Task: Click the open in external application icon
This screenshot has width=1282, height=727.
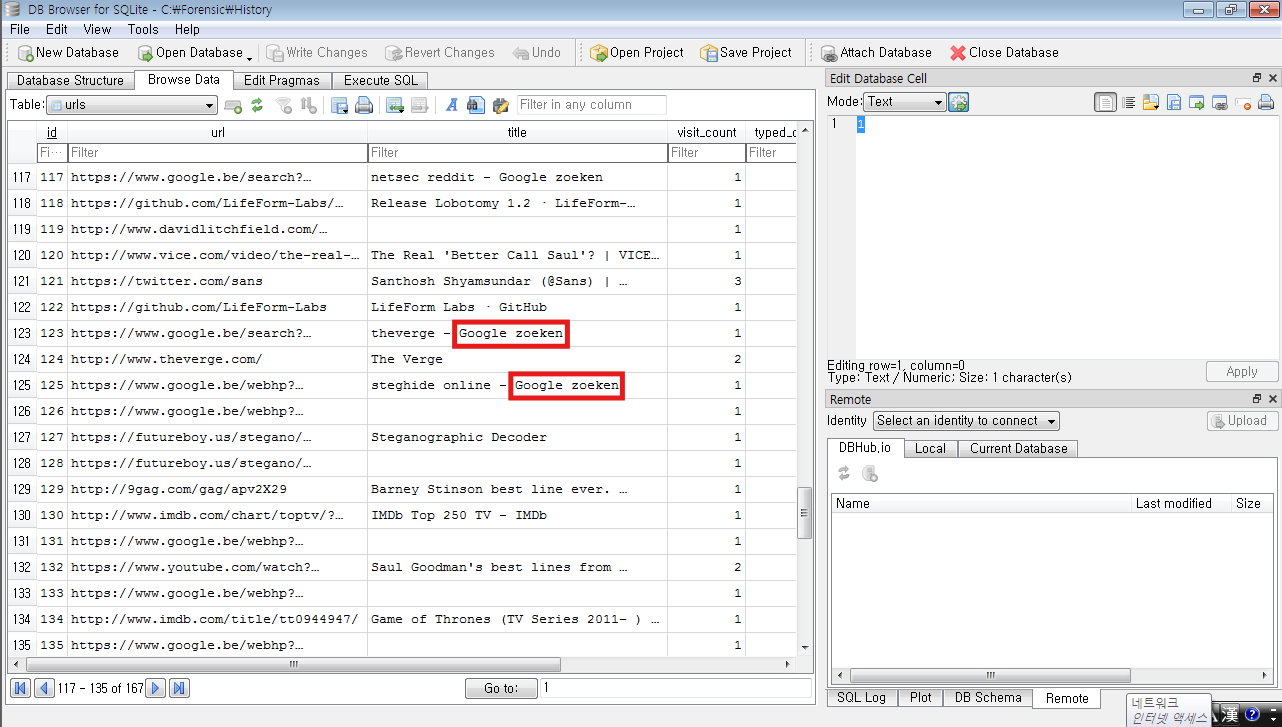Action: 1197,102
